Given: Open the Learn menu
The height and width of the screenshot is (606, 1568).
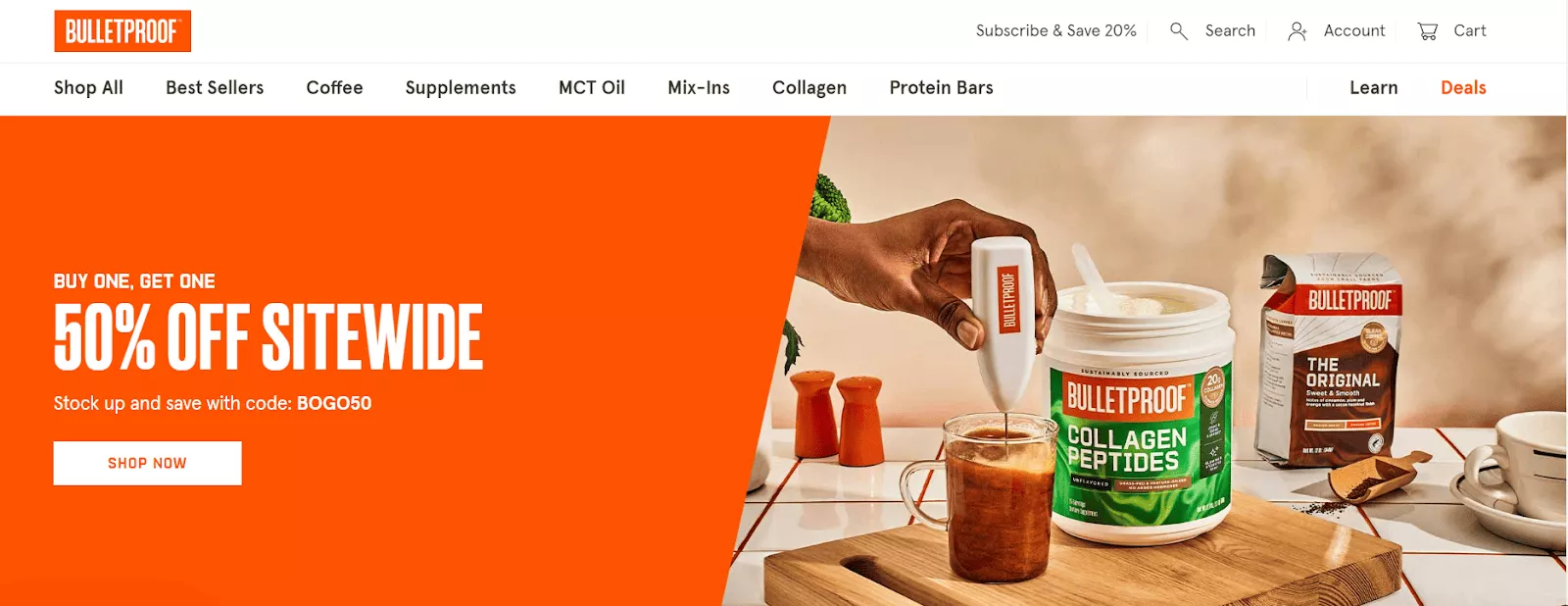Looking at the screenshot, I should (x=1374, y=88).
